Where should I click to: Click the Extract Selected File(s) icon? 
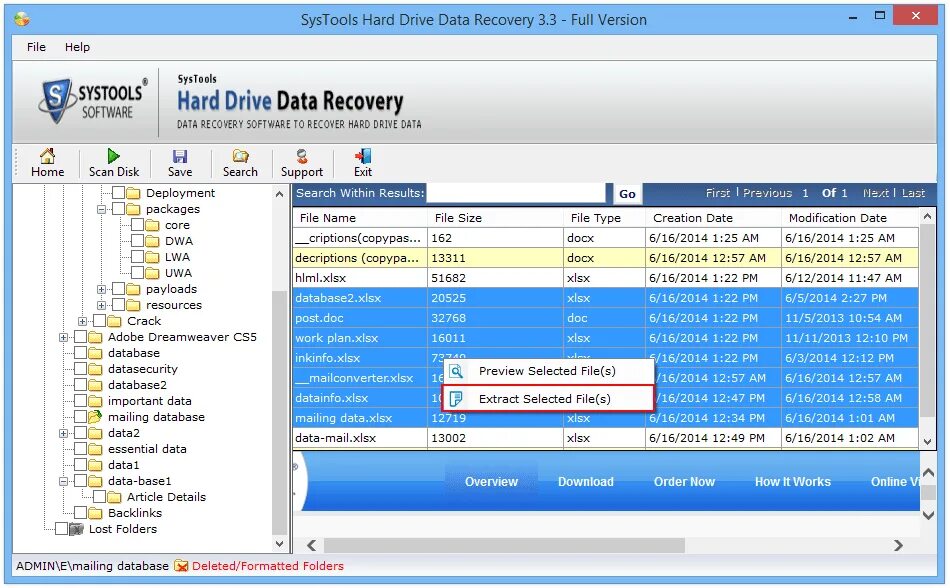pyautogui.click(x=456, y=398)
